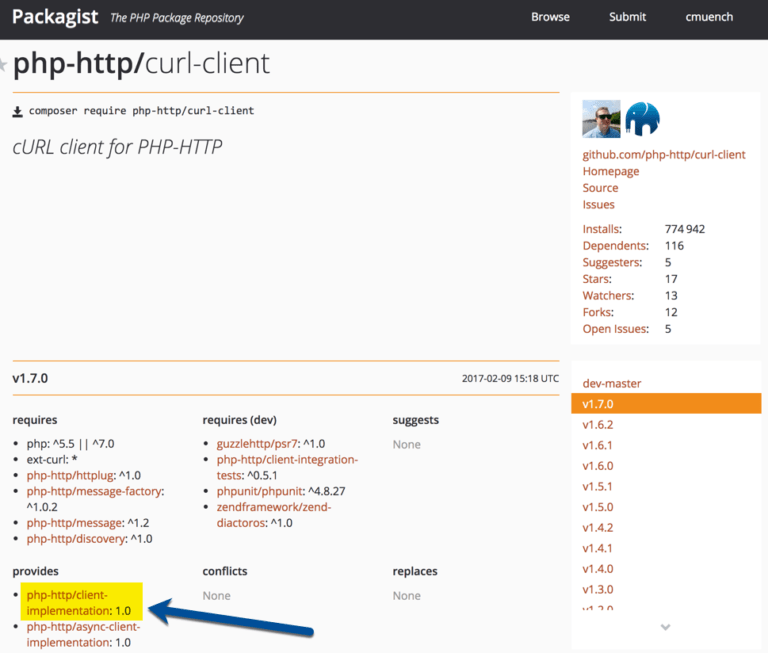Open the Browse menu item
768x653 pixels.
(550, 17)
